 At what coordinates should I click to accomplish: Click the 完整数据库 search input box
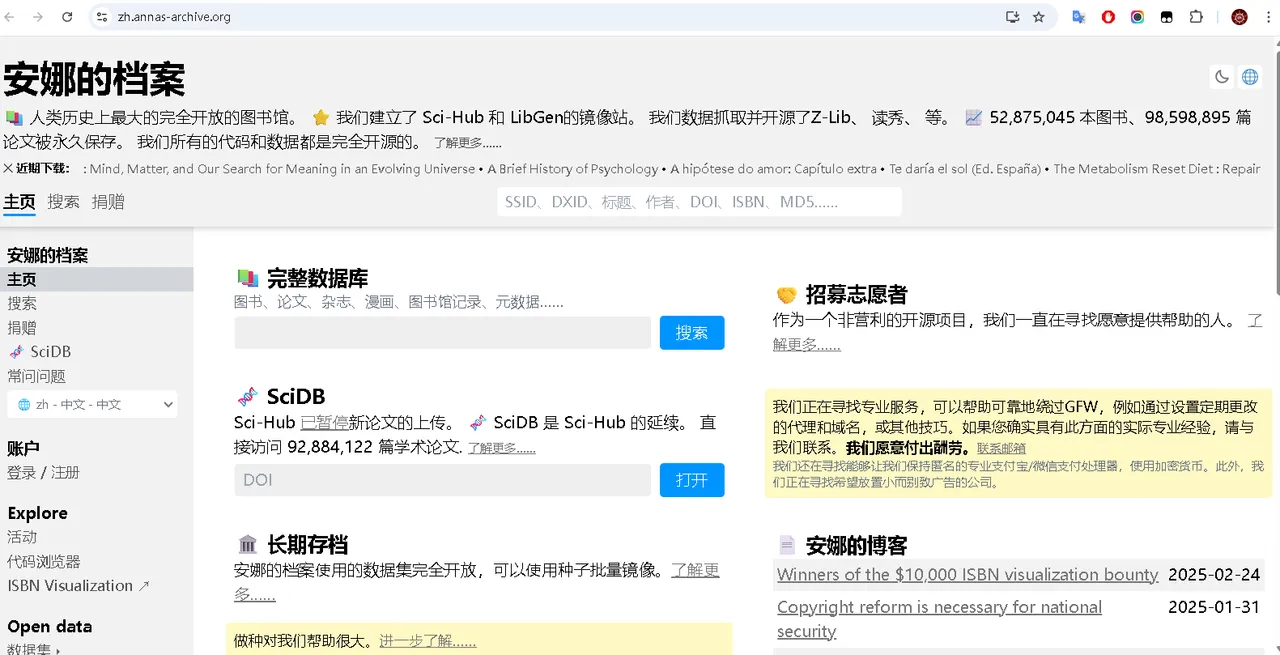(442, 333)
